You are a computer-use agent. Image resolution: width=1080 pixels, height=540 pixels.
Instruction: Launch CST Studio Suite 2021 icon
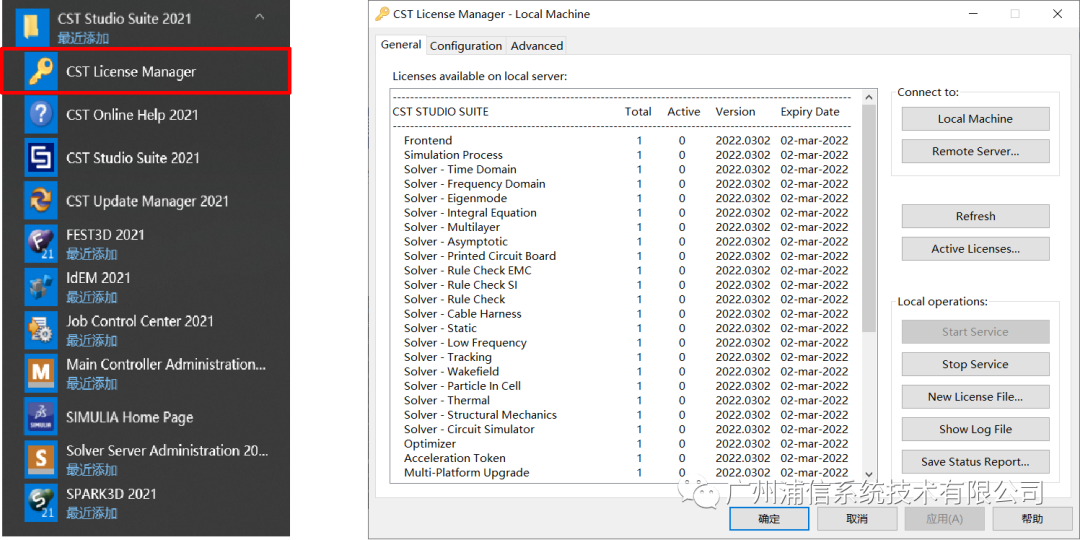(x=41, y=158)
